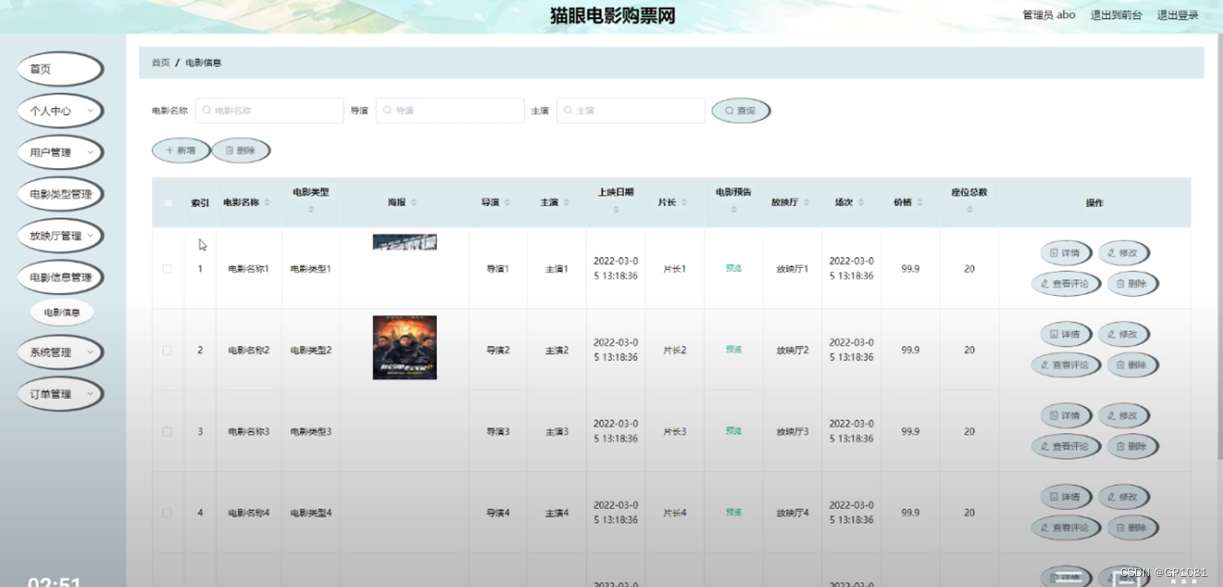Check the row 4 checkbox for 电影名称4
This screenshot has width=1223, height=587.
[x=167, y=513]
